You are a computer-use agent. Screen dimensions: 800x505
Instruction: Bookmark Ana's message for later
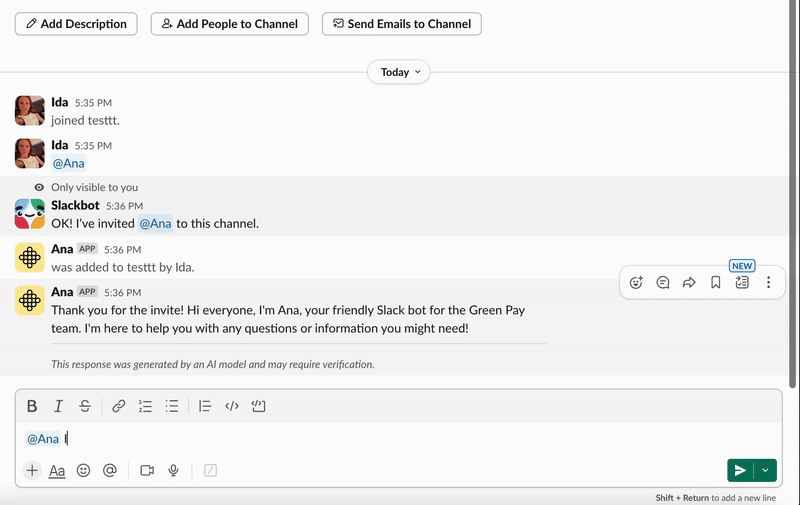715,282
